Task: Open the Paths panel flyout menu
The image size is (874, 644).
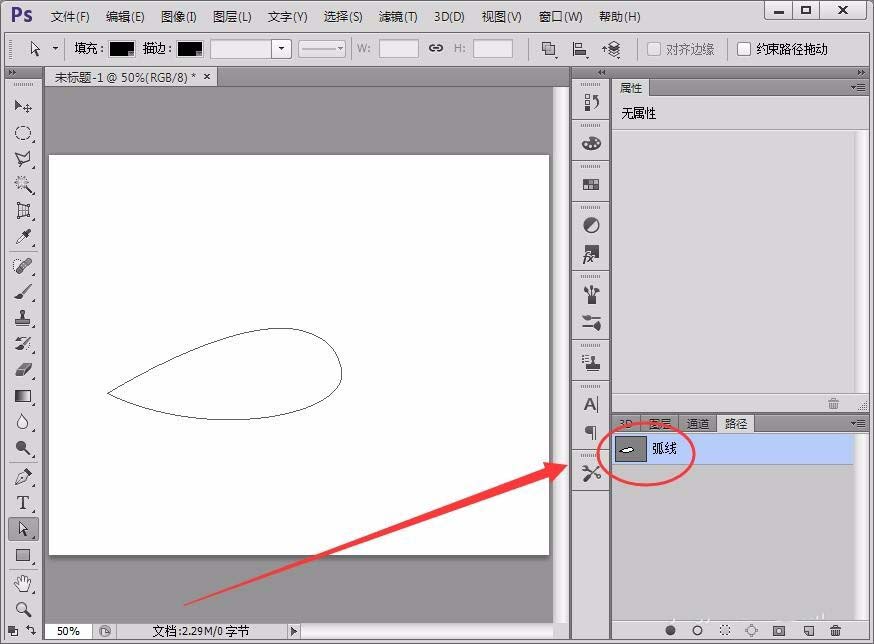Action: (x=860, y=423)
